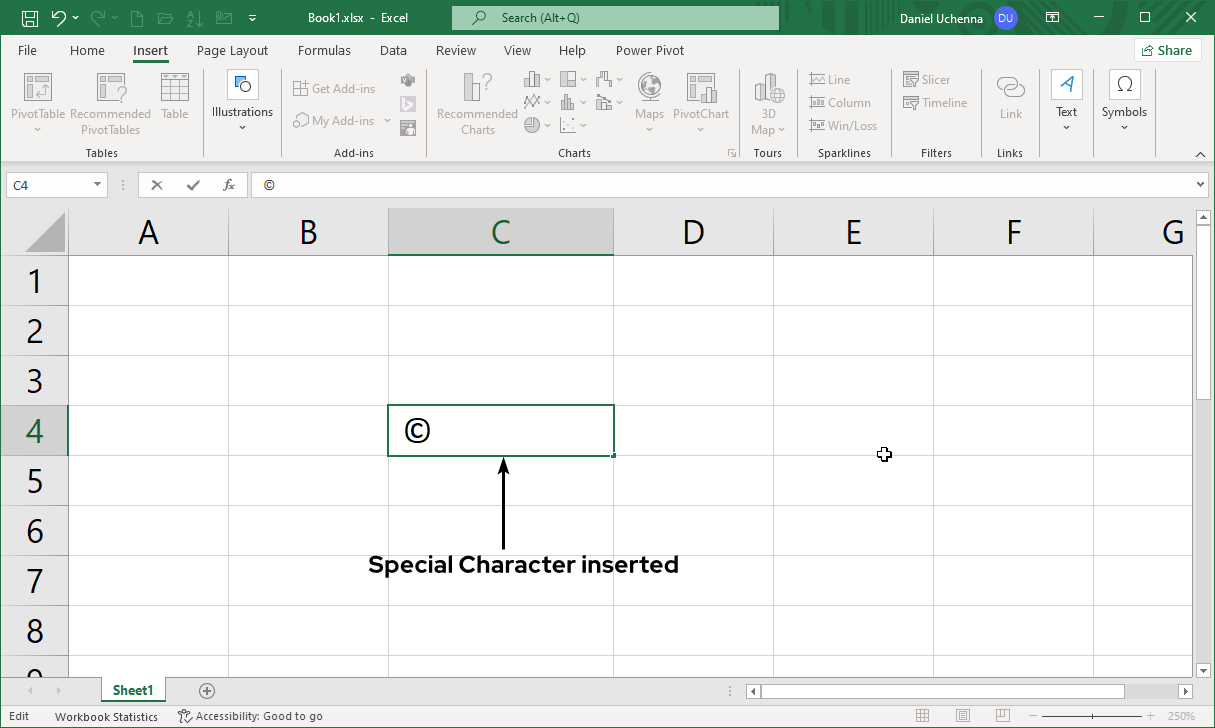
Task: Insert a Win/Loss sparkline
Action: (x=843, y=125)
